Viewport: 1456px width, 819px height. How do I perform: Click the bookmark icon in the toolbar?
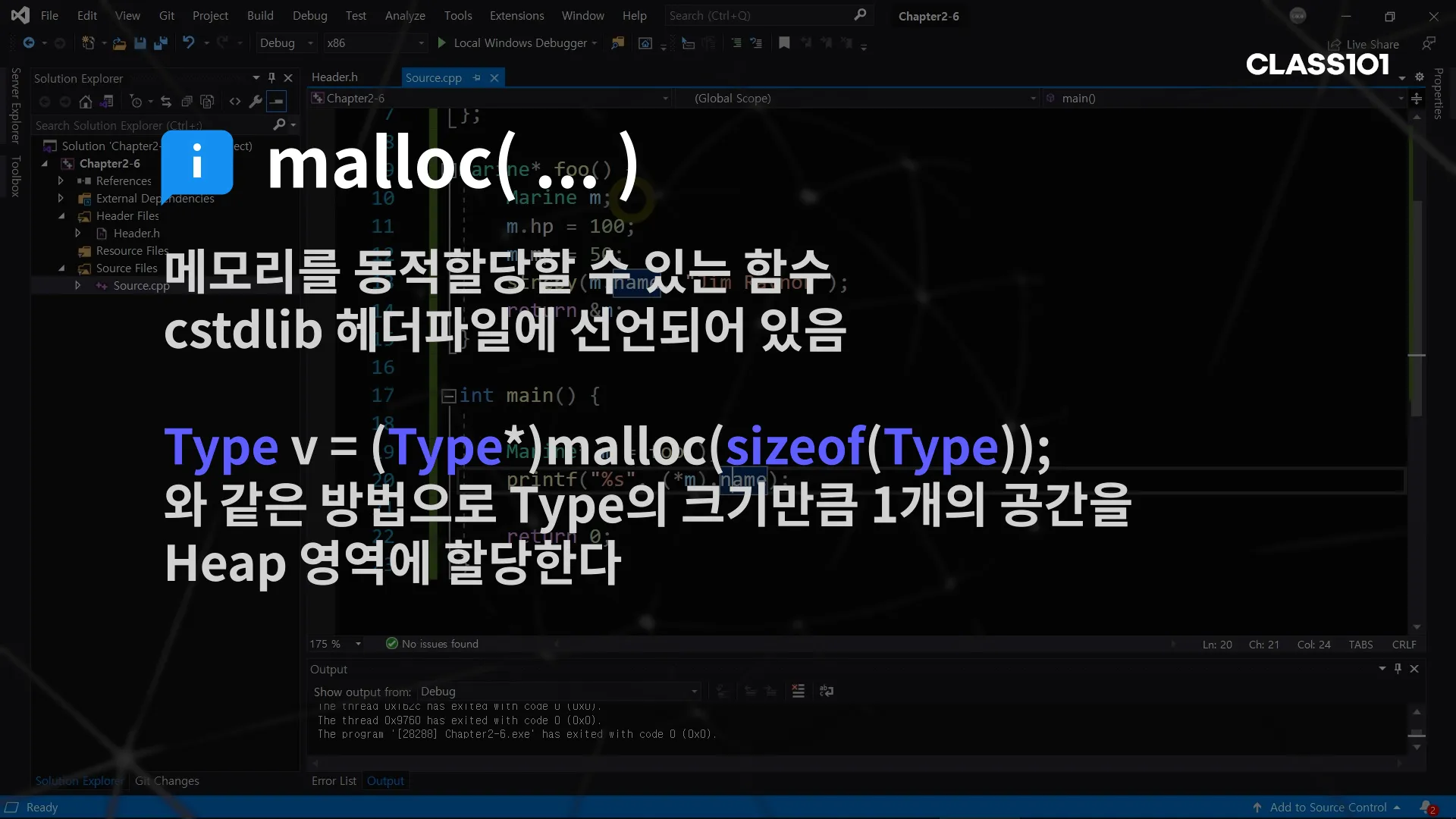[x=784, y=43]
